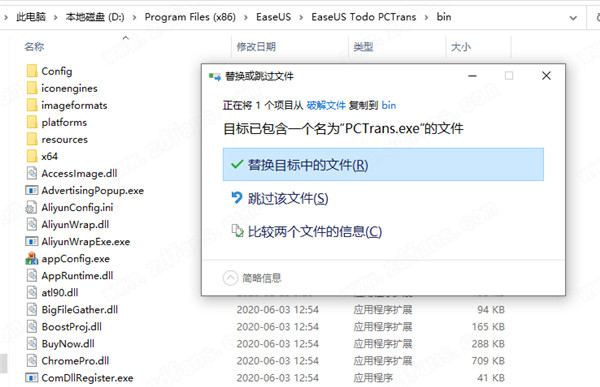The width and height of the screenshot is (600, 387).
Task: Select the AdvertisingPopup.exe application icon
Action: (32, 190)
